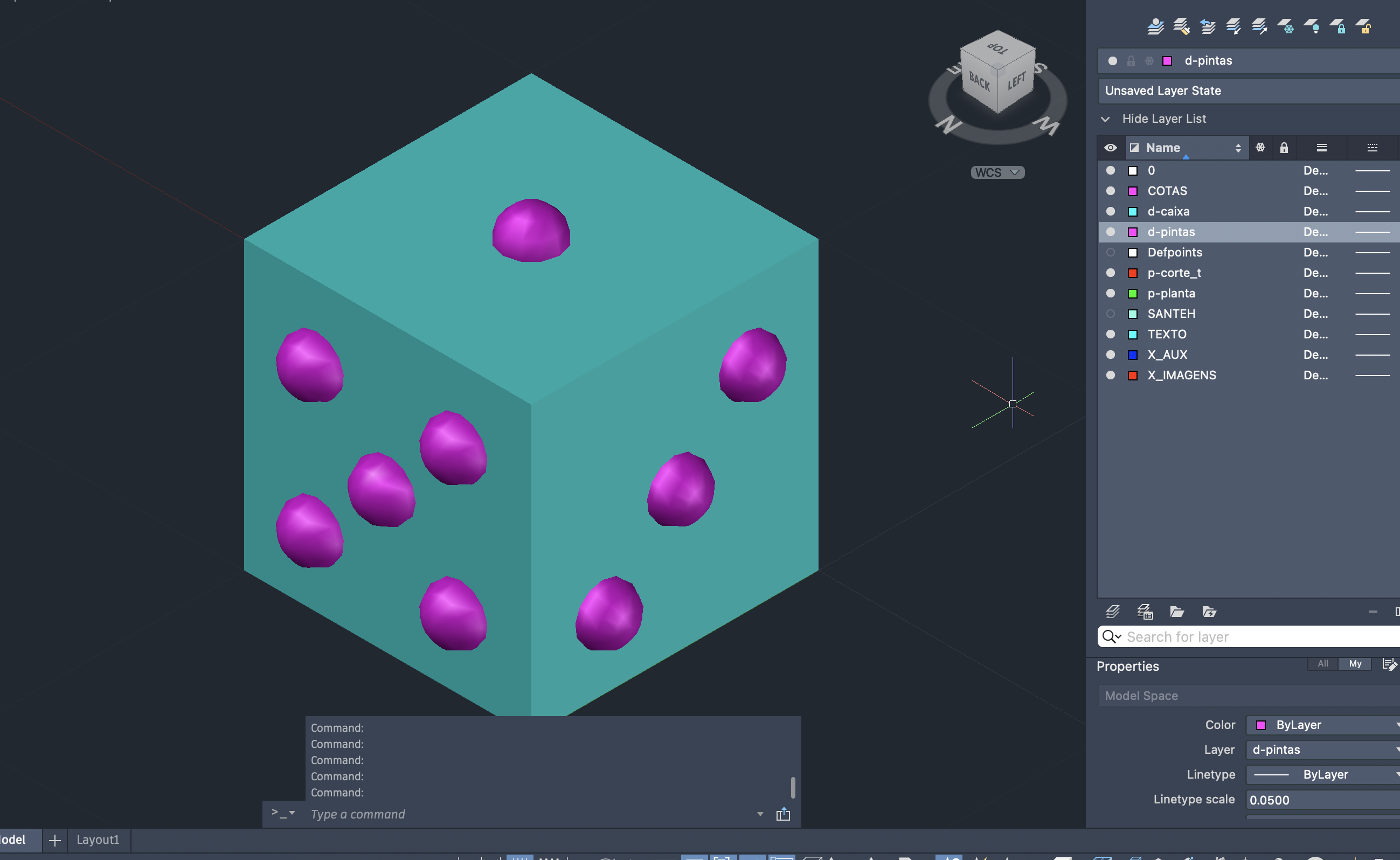The image size is (1400, 860).
Task: Toggle visibility of SANTEH layer
Action: pyautogui.click(x=1110, y=314)
